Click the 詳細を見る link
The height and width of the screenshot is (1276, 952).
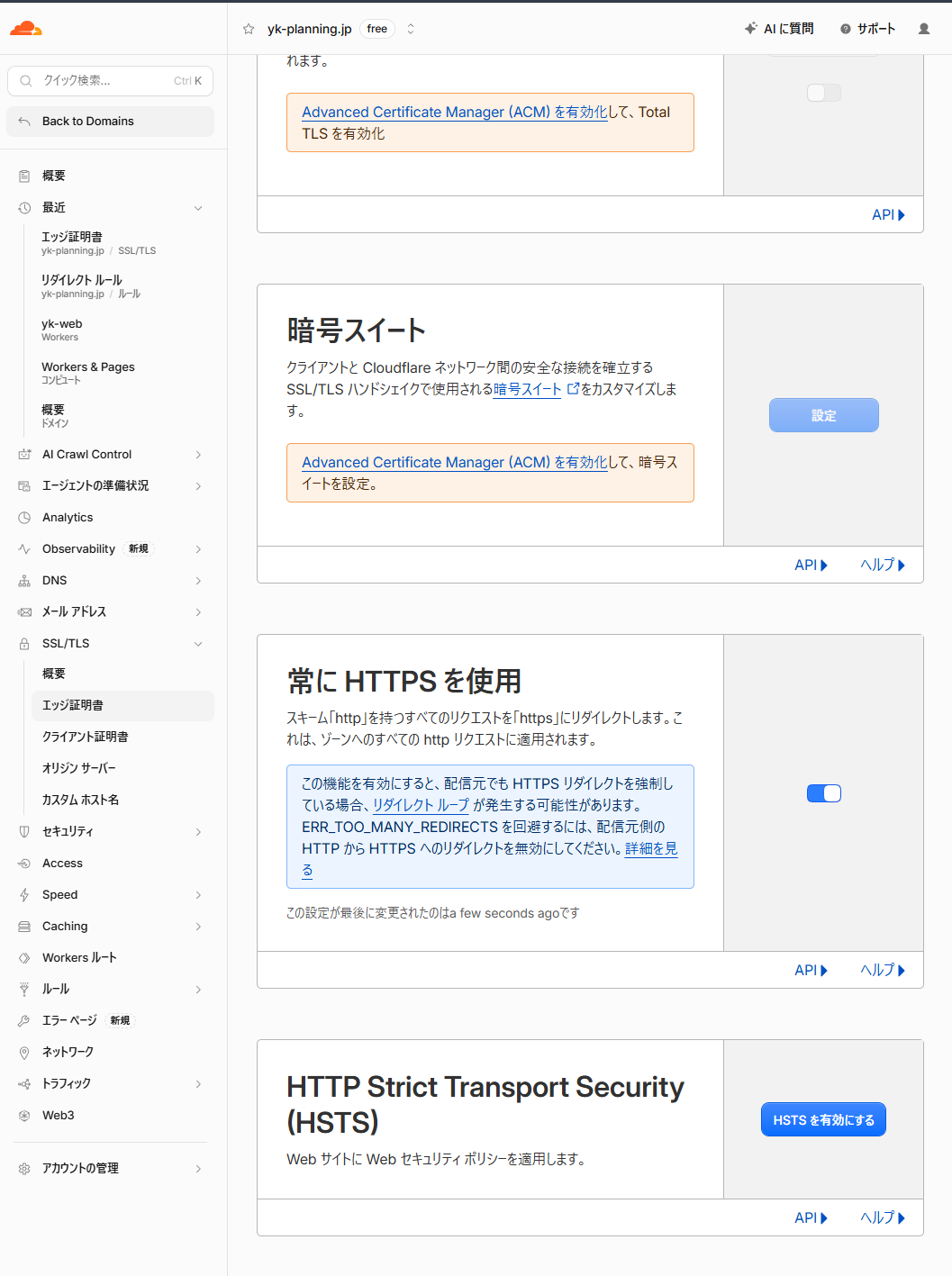(x=650, y=849)
